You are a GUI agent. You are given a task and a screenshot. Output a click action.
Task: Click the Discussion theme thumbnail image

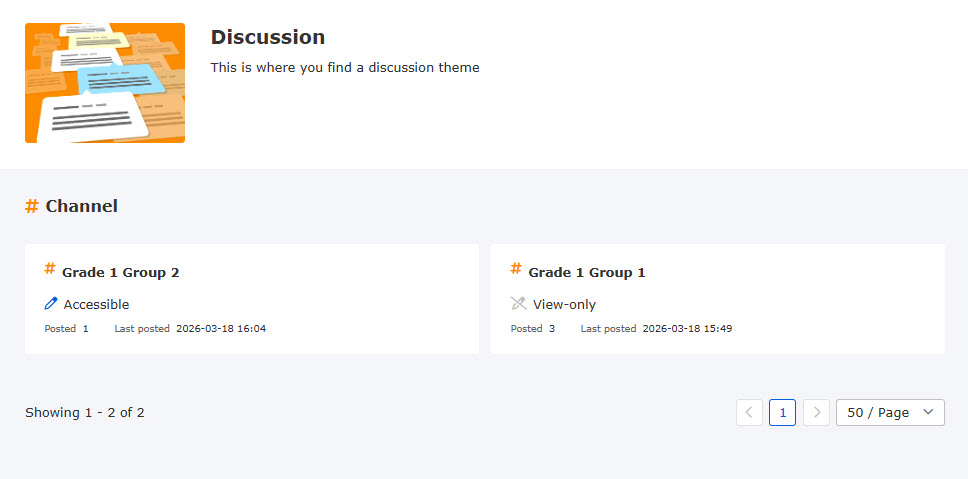(x=105, y=83)
